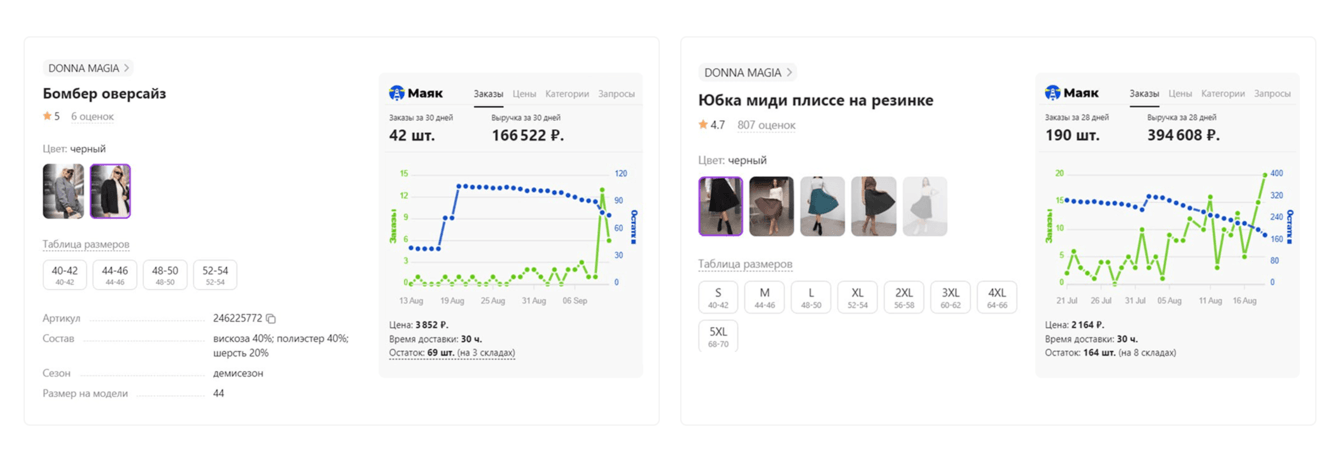Pick skirt size 5XL (68-70)
Viewport: 1340px width, 462px height.
coord(718,335)
